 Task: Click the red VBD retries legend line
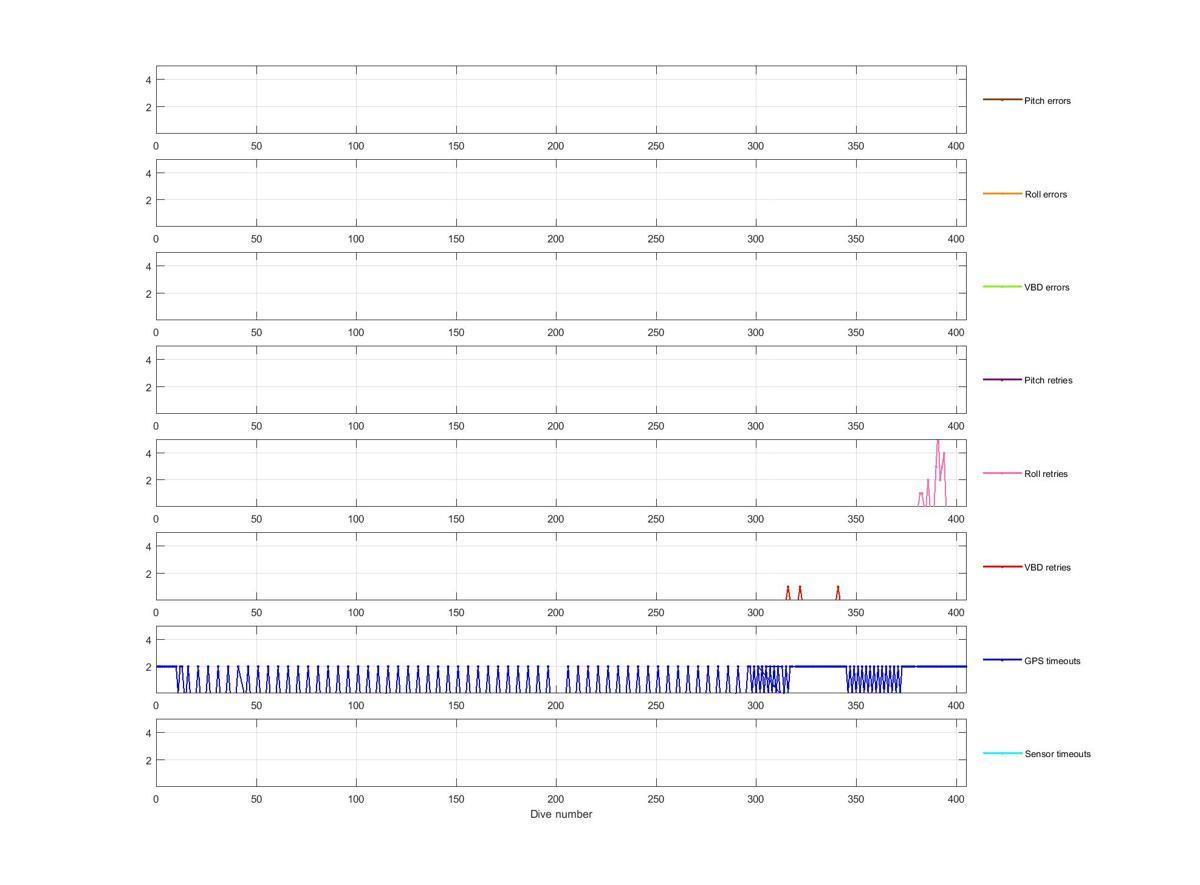click(1002, 566)
